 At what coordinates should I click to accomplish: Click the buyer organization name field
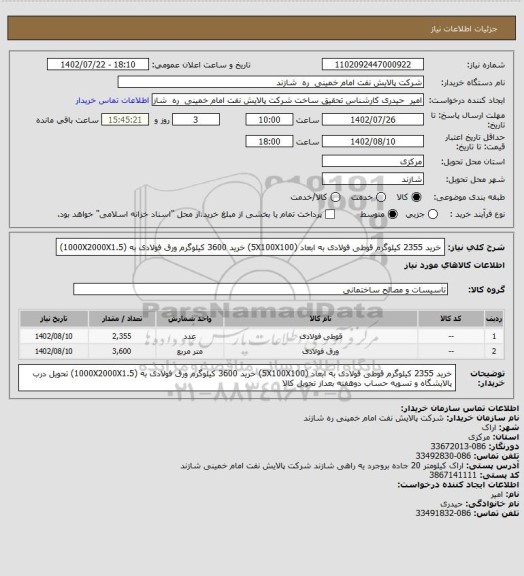pos(270,82)
